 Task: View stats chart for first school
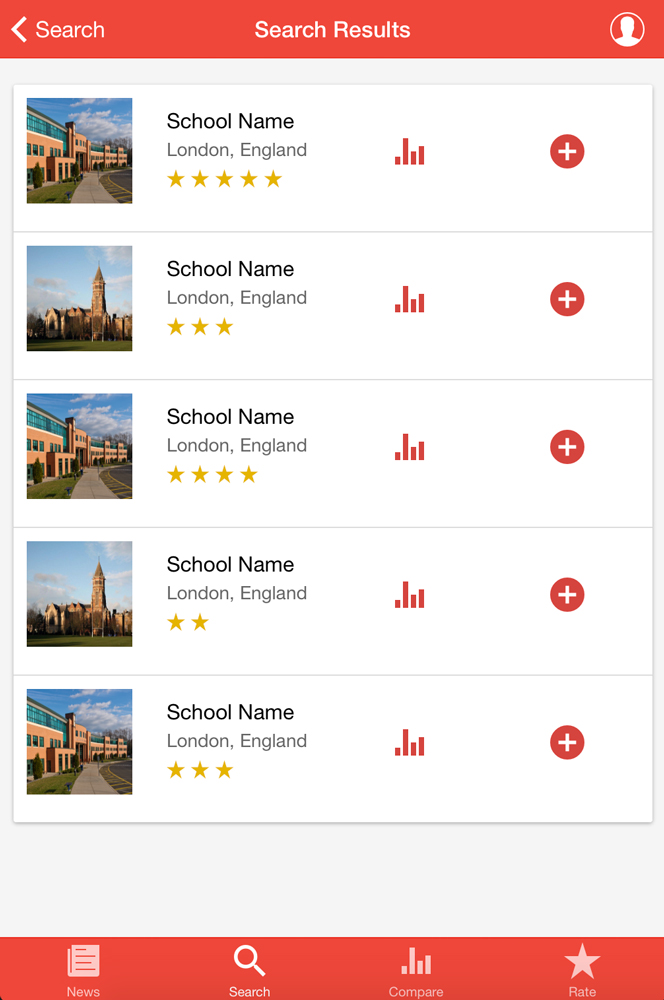click(x=410, y=152)
